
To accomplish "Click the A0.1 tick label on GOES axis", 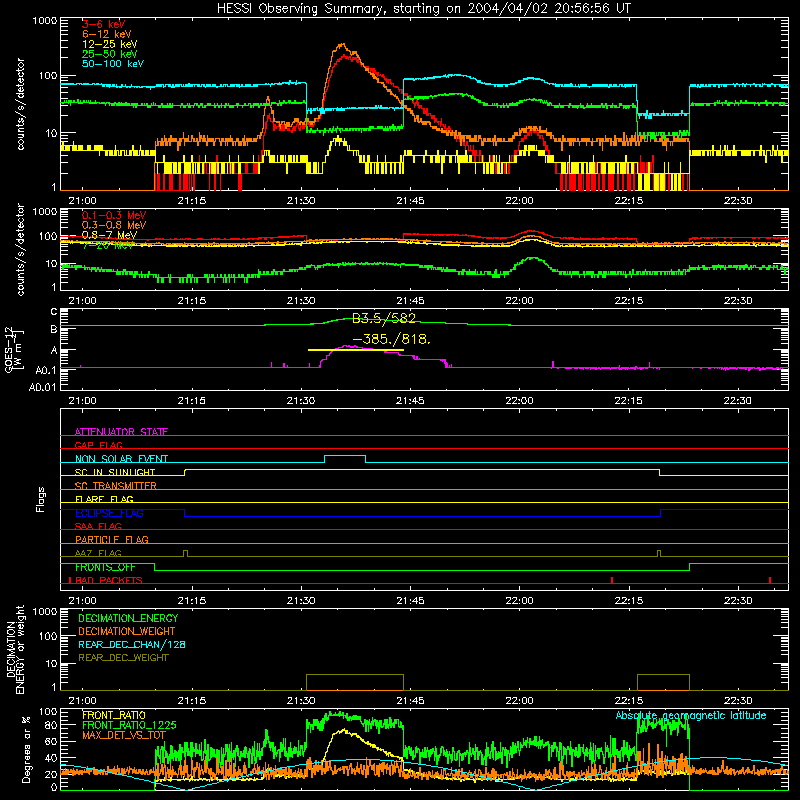I will click(45, 370).
